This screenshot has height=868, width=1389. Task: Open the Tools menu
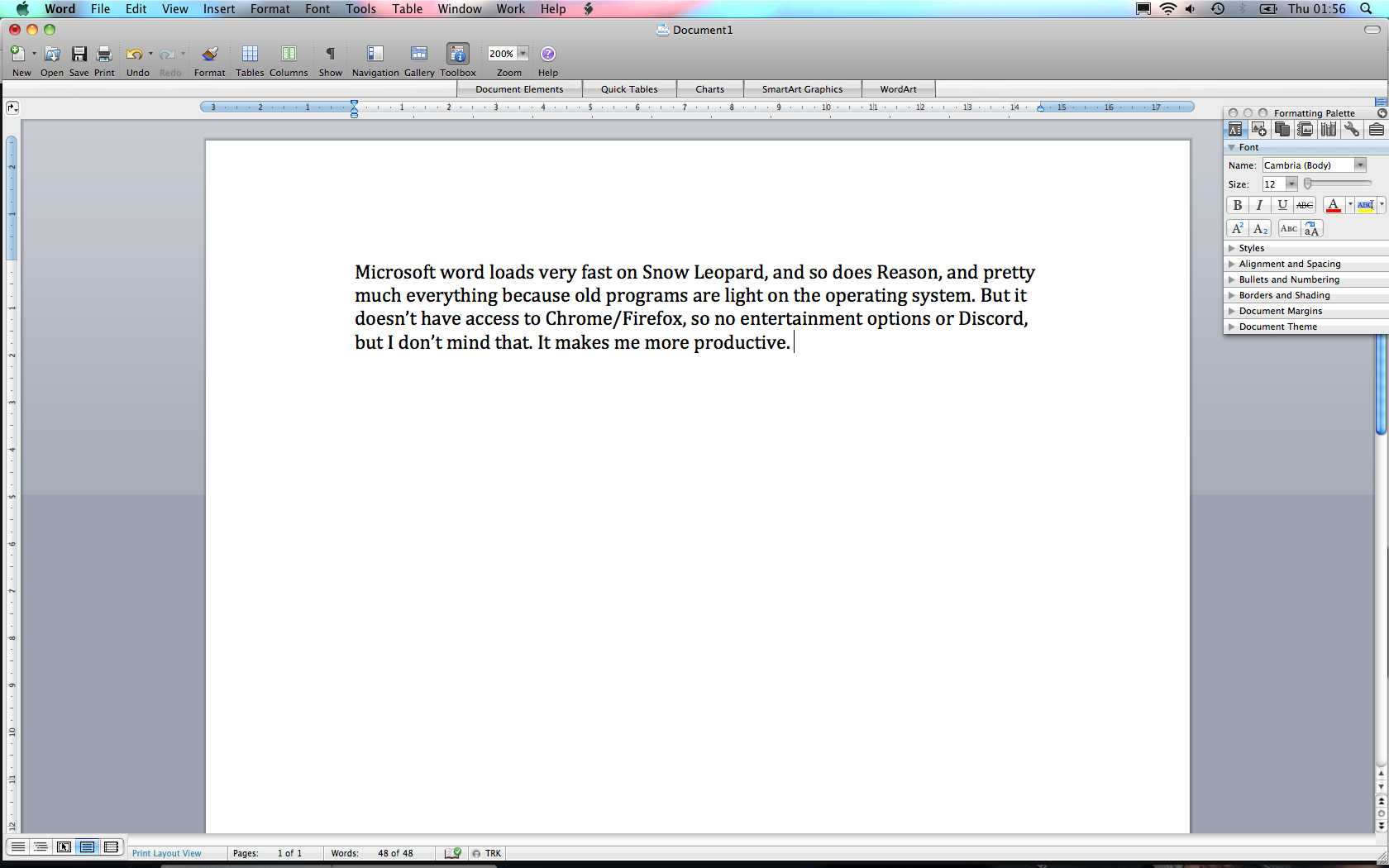(x=361, y=9)
